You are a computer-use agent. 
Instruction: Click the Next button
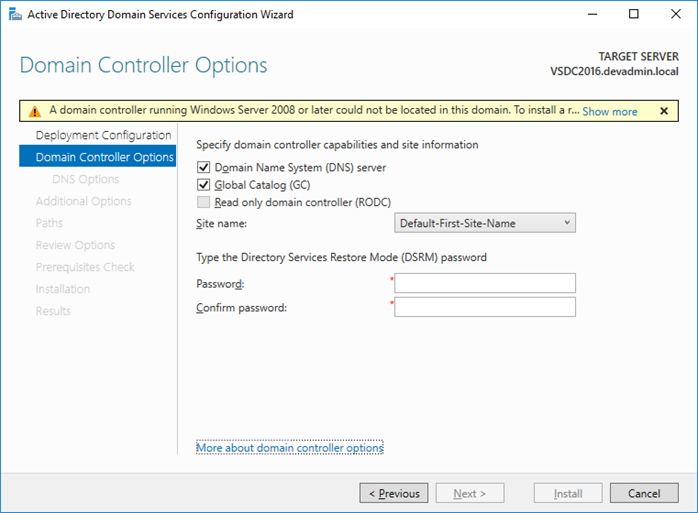tap(470, 493)
